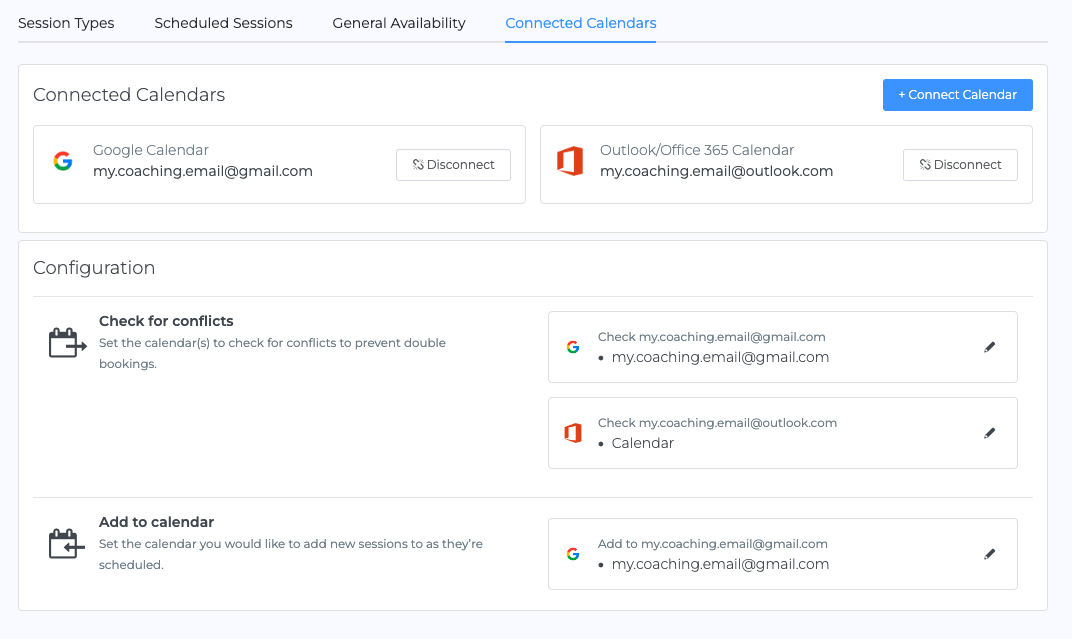The height and width of the screenshot is (639, 1072).
Task: Click the Office 365 logo in the Outlook card
Action: pyautogui.click(x=570, y=162)
